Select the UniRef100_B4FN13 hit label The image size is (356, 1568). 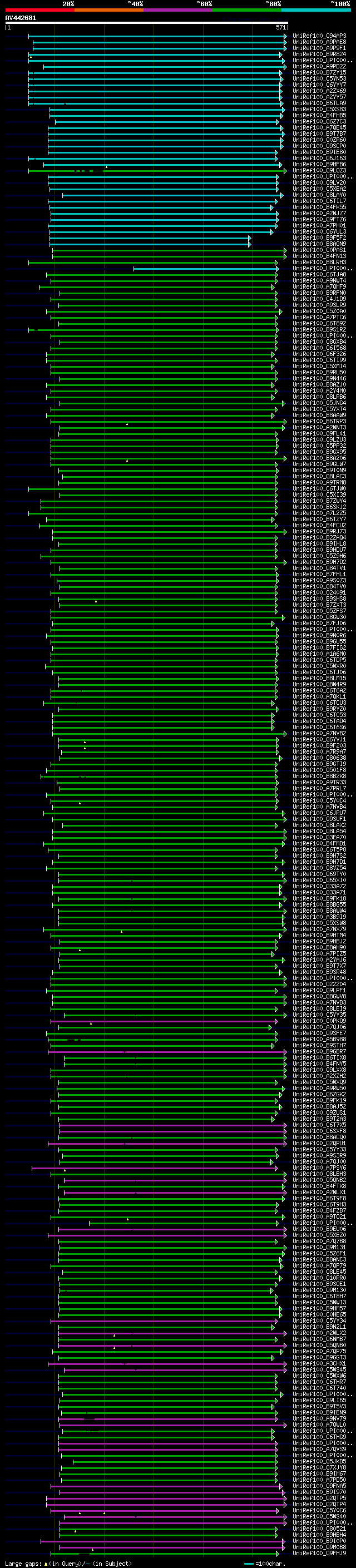(x=319, y=256)
